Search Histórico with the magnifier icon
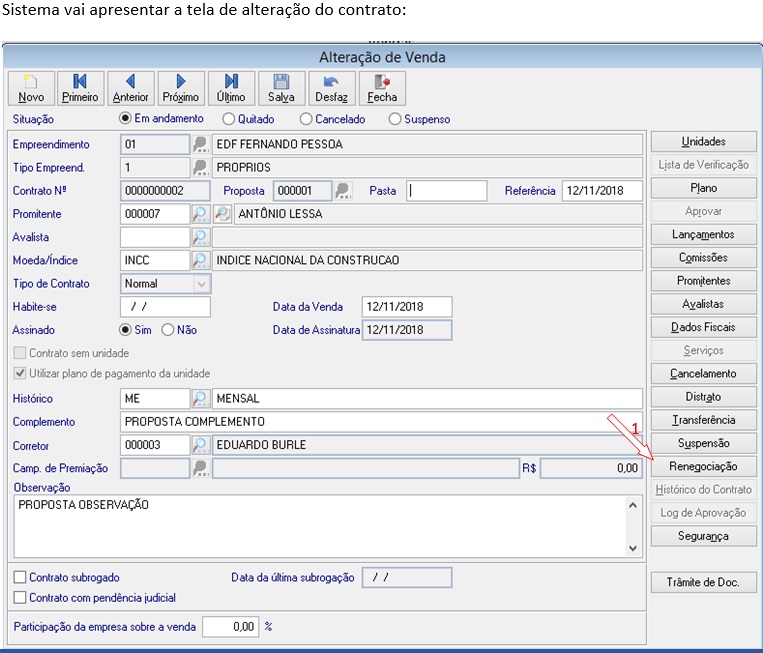This screenshot has width=763, height=653. coord(200,399)
